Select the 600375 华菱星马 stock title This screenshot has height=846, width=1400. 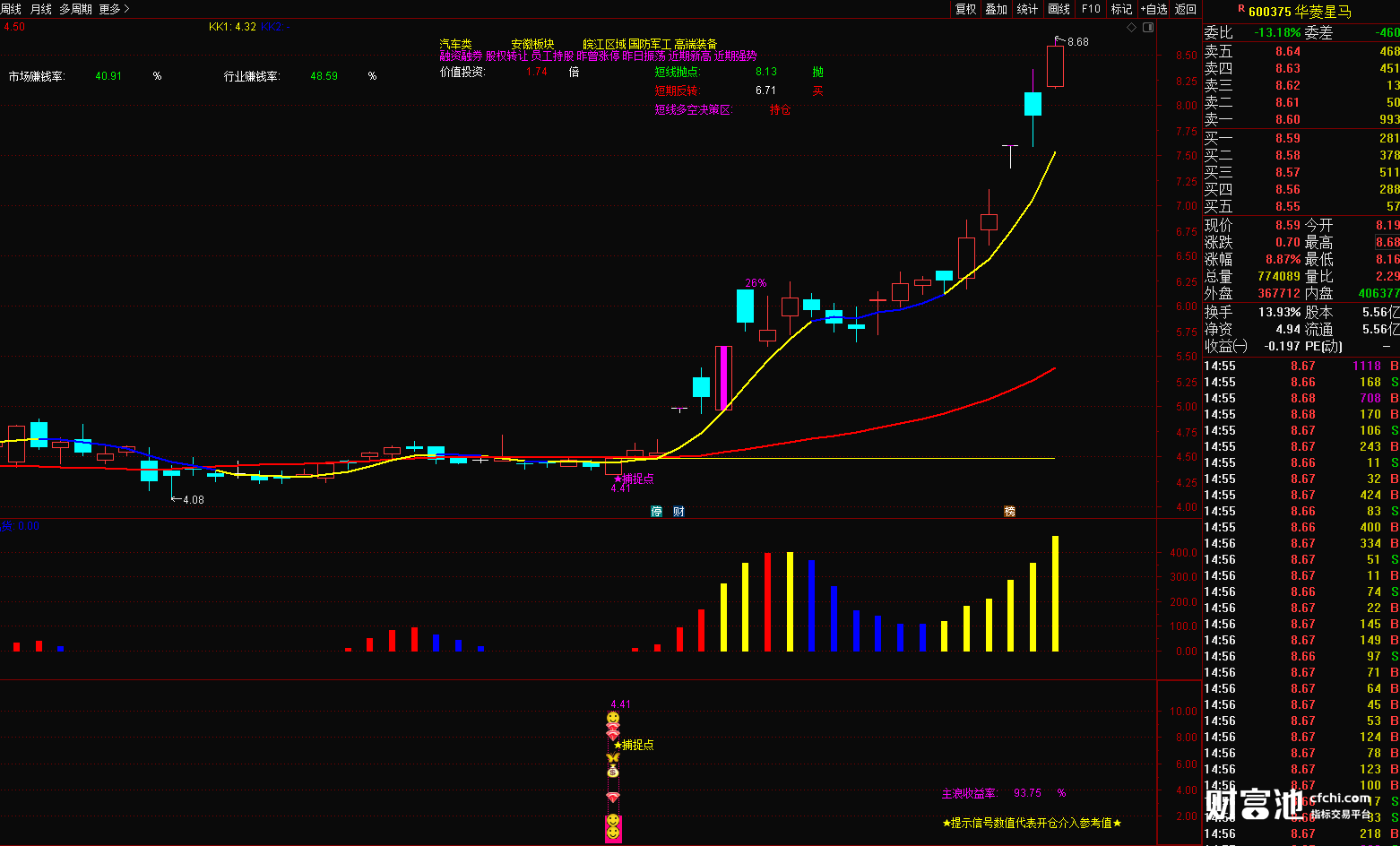pyautogui.click(x=1300, y=12)
